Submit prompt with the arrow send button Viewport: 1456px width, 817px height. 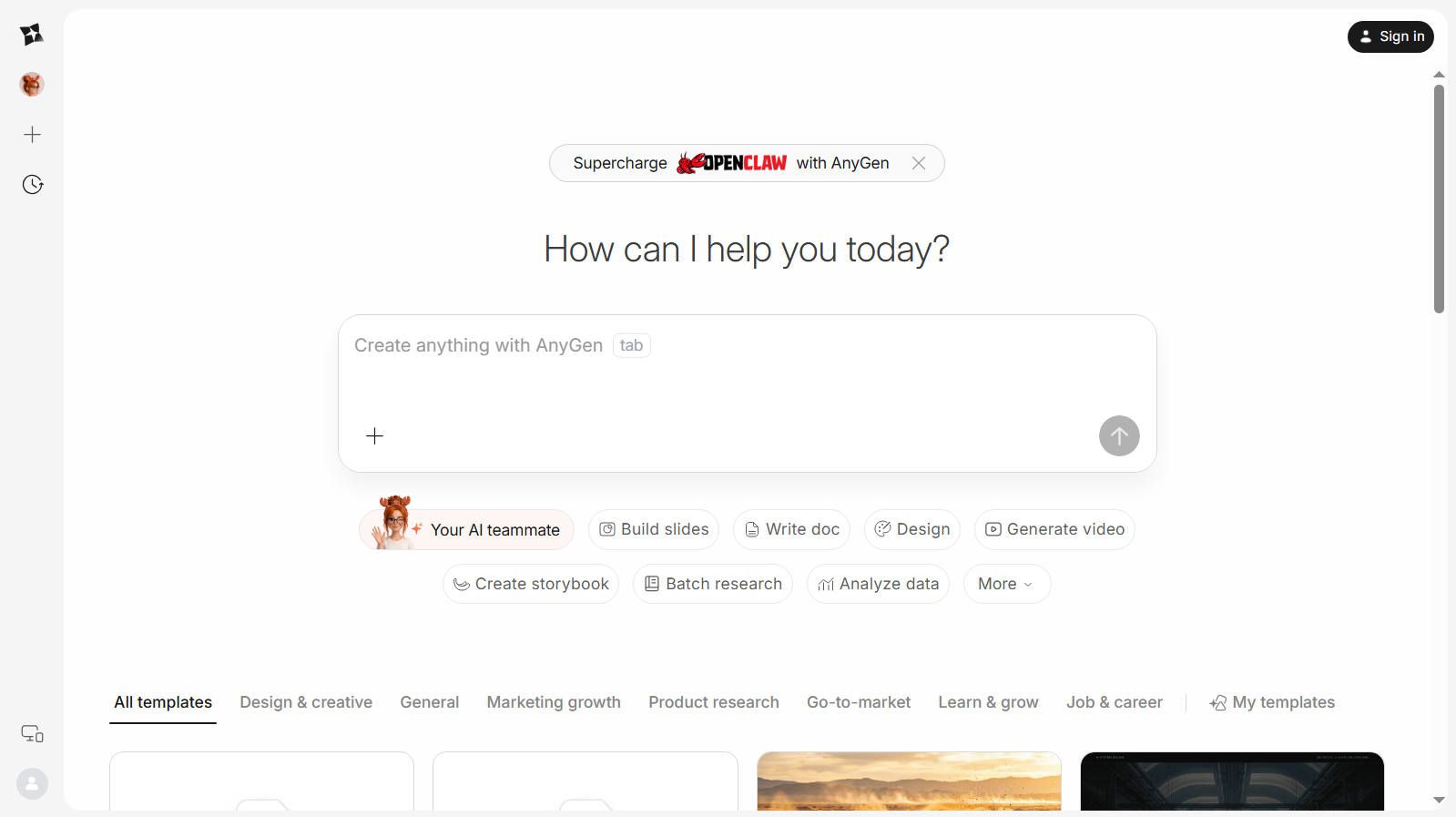coord(1119,436)
